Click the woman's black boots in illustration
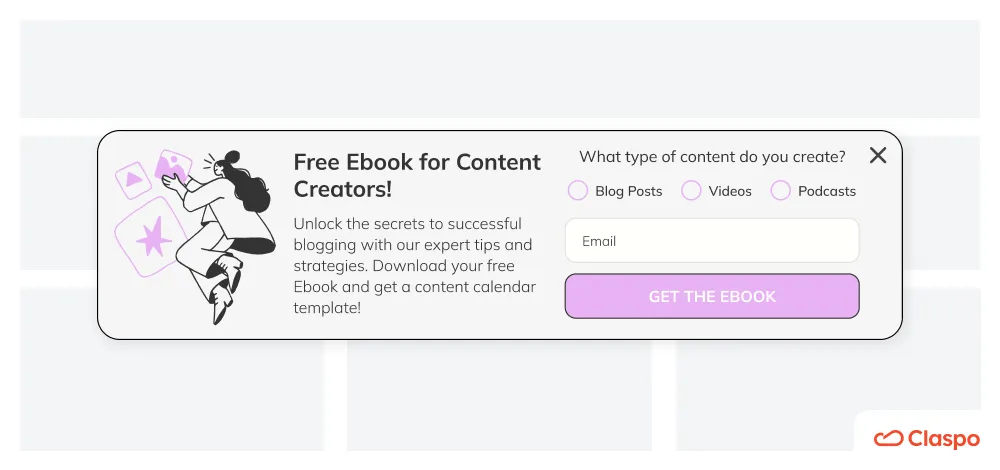1000x470 pixels. [224, 288]
